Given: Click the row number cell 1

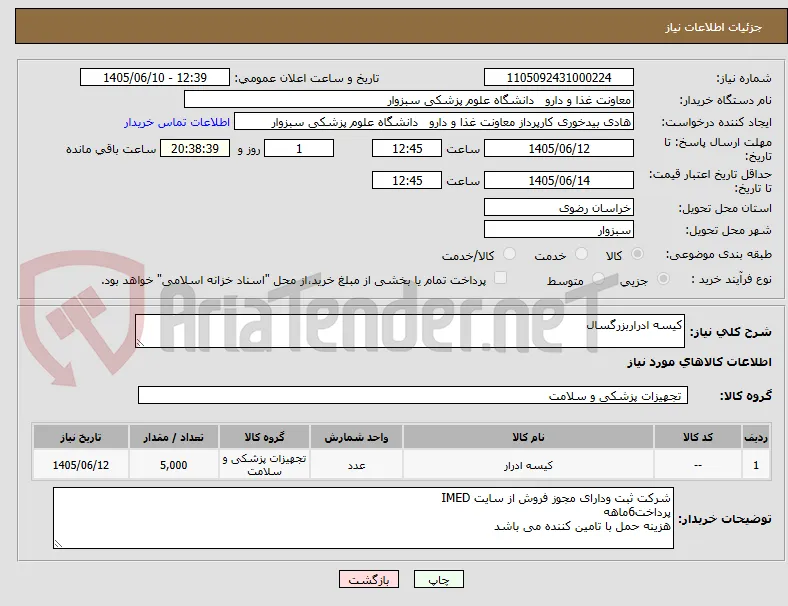Looking at the screenshot, I should pyautogui.click(x=755, y=465).
